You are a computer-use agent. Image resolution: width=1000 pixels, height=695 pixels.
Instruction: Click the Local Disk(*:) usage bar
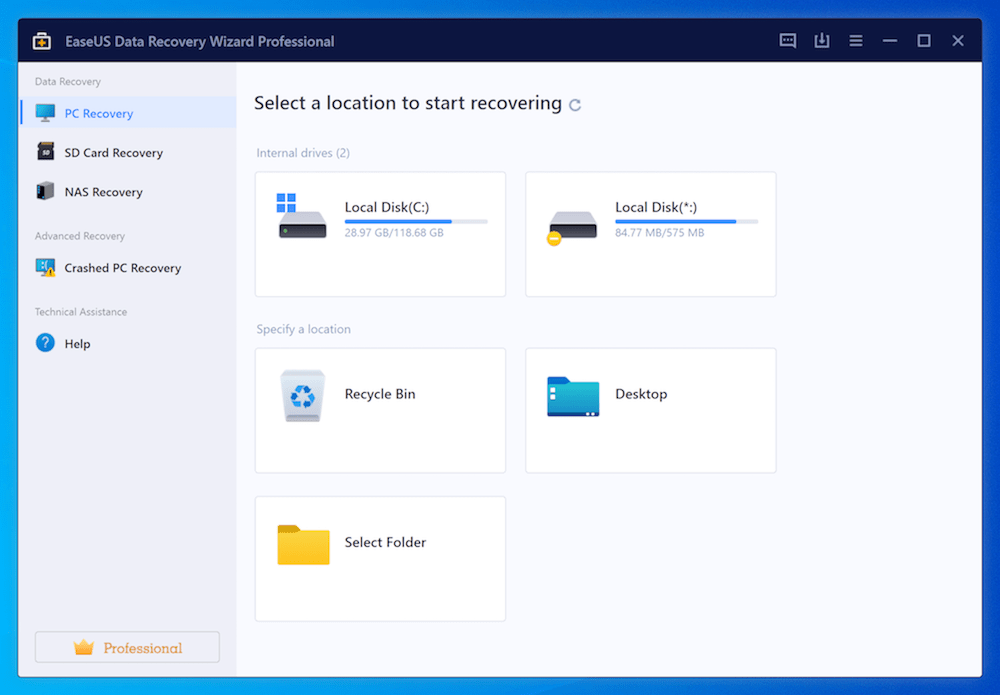[x=686, y=221]
